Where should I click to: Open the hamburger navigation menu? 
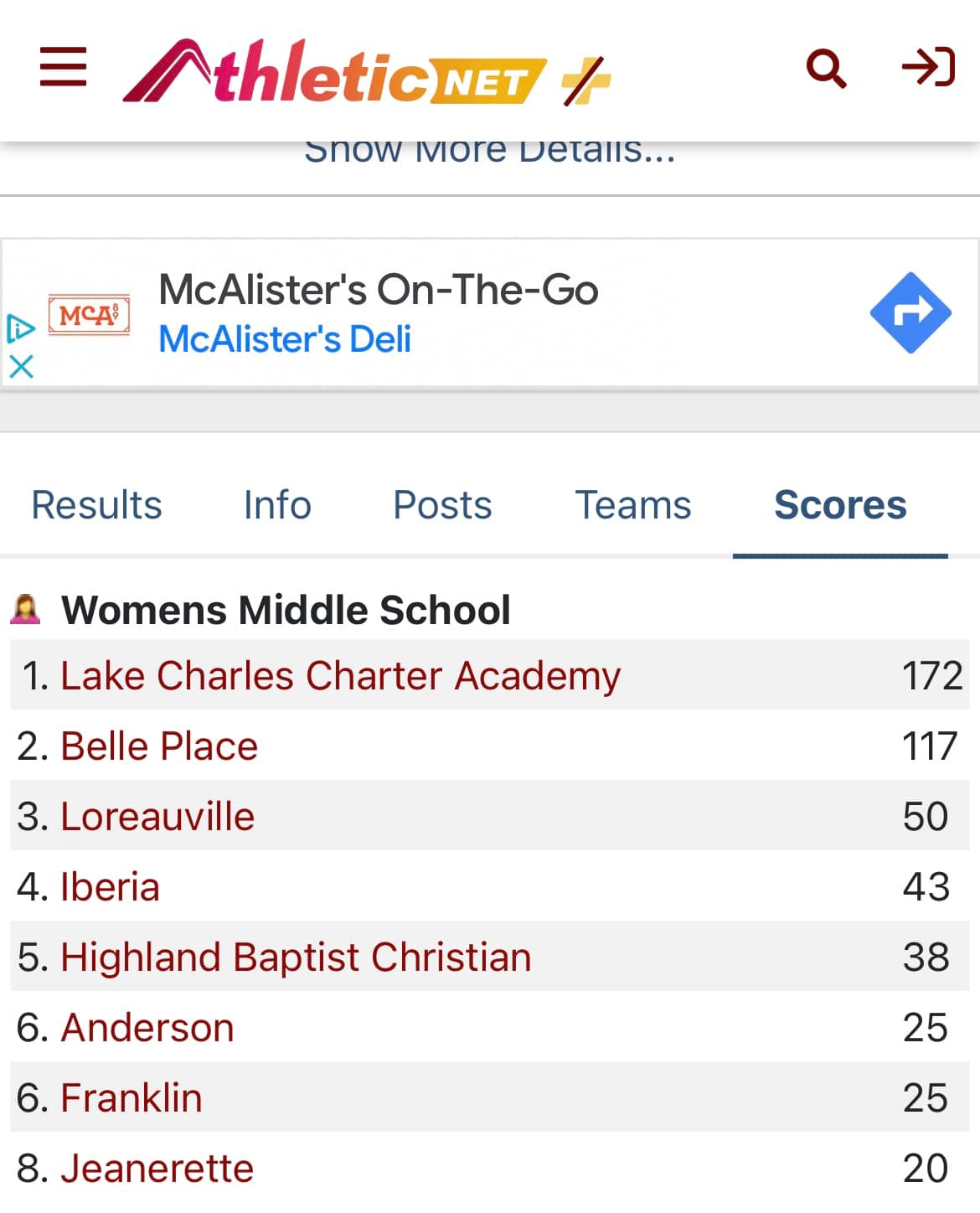pos(64,67)
